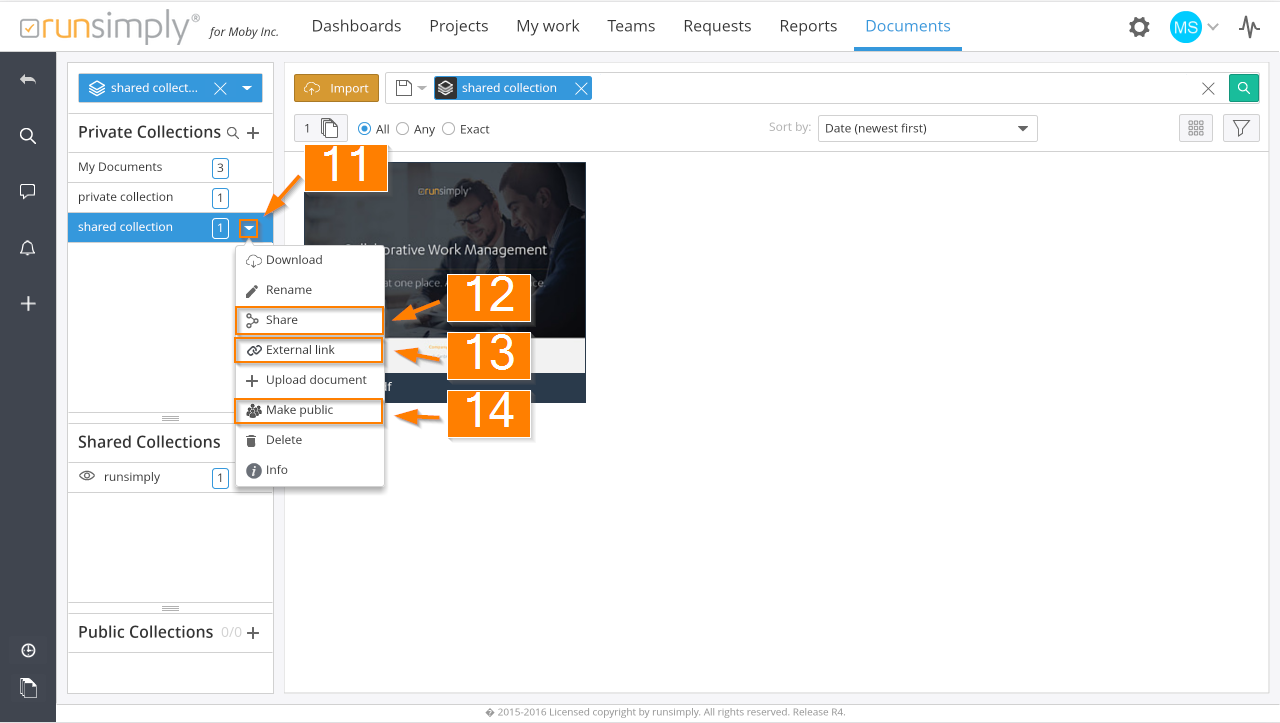Expand the MS user profile menu
This screenshot has height=723, width=1280.
[x=1194, y=27]
